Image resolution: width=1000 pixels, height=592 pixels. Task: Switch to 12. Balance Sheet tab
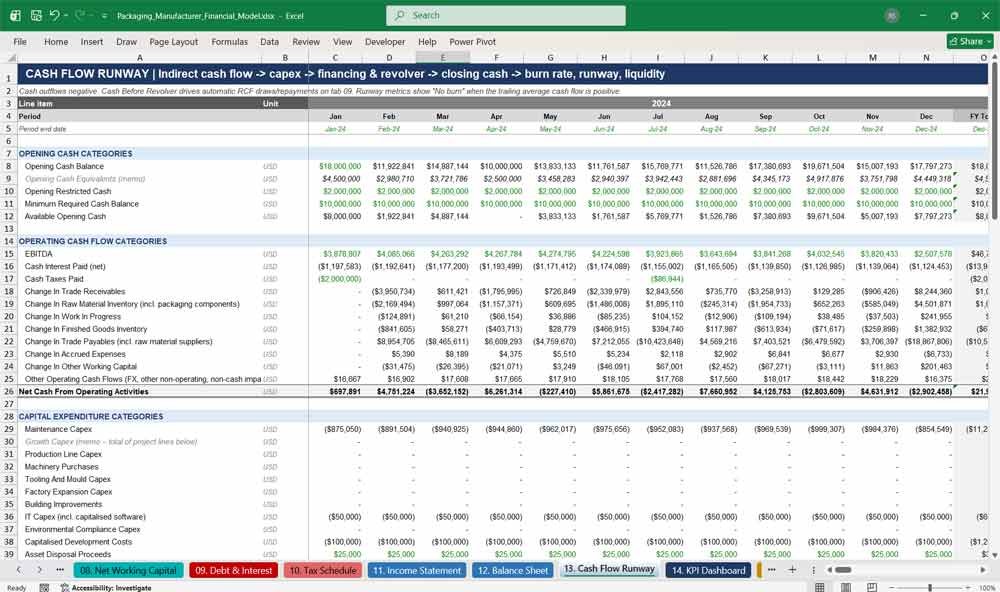[513, 570]
